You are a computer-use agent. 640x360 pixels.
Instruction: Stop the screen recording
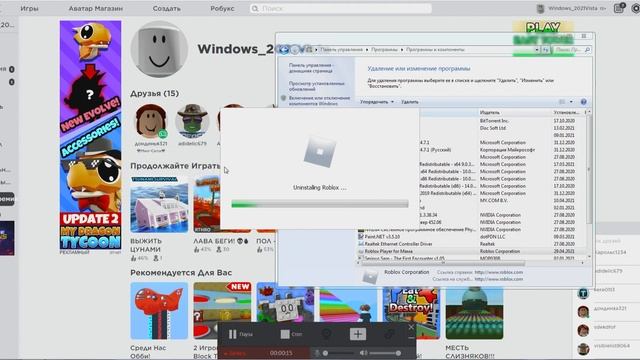(291, 334)
